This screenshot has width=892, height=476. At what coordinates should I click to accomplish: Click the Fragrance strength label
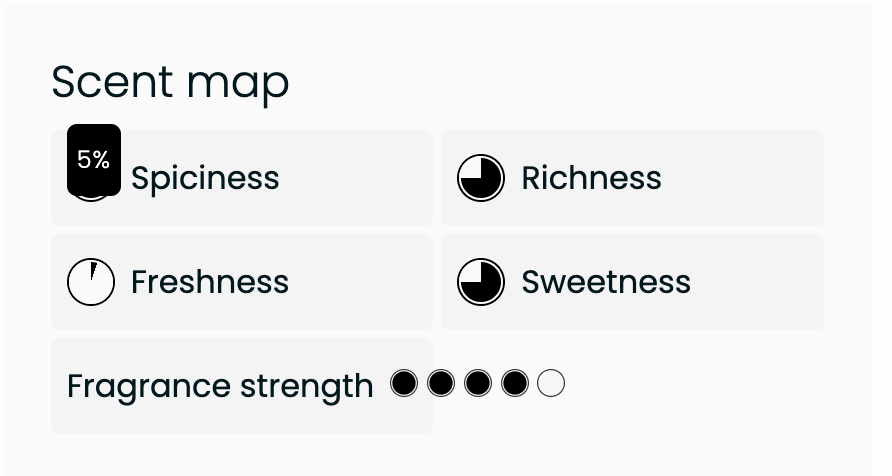click(x=220, y=386)
